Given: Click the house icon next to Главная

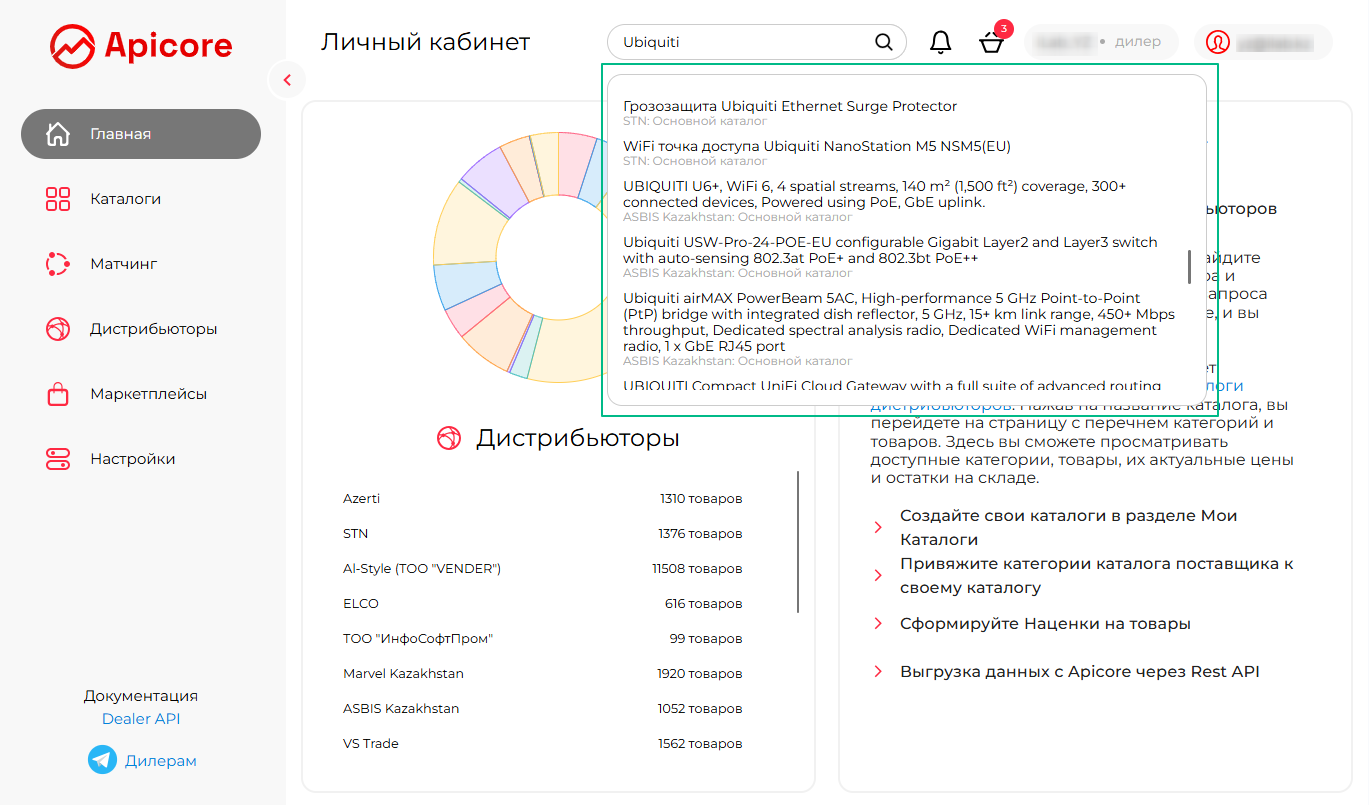Looking at the screenshot, I should point(58,134).
